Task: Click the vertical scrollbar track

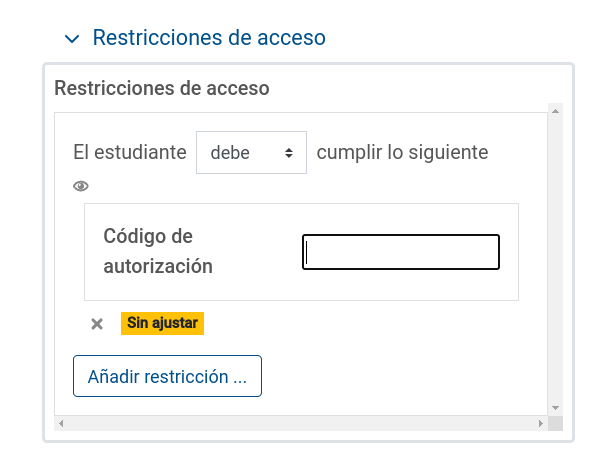Action: tap(555, 259)
